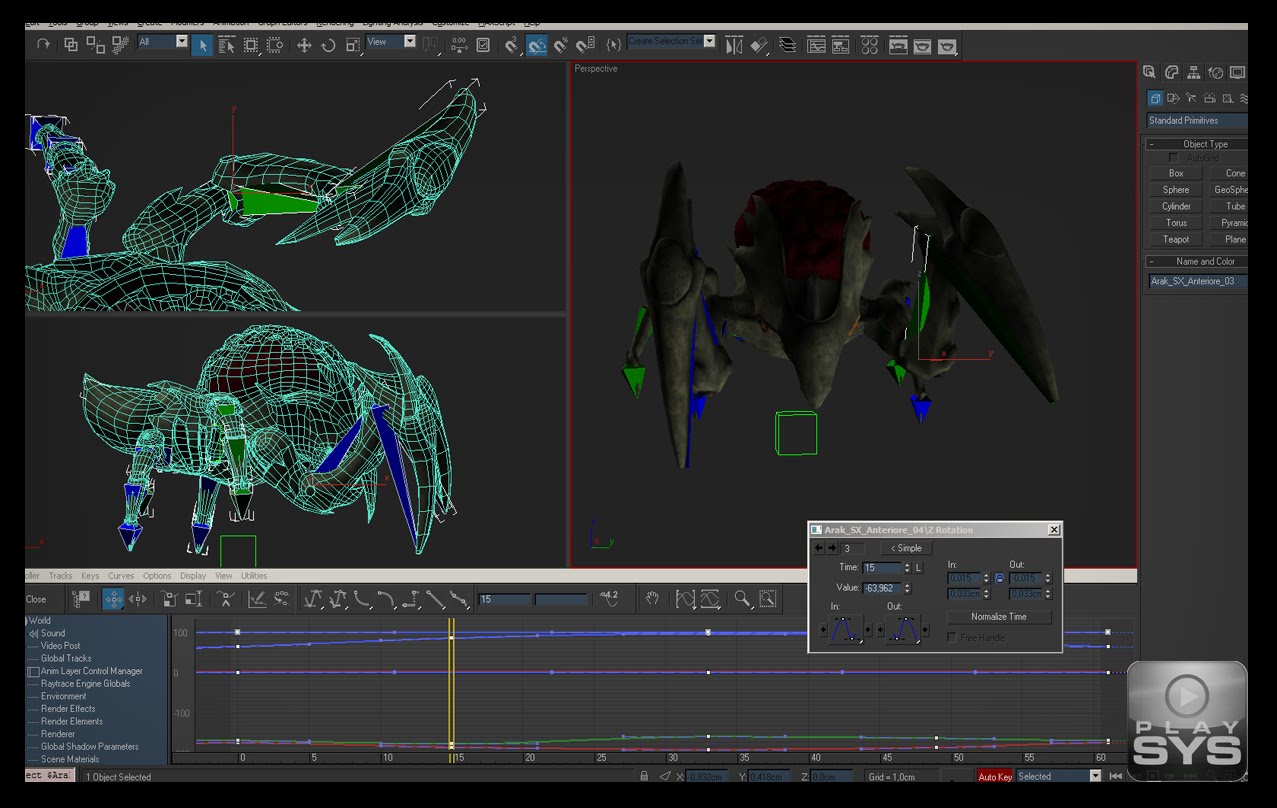
Task: Open the Curve Editor from main toolbar
Action: pos(816,45)
